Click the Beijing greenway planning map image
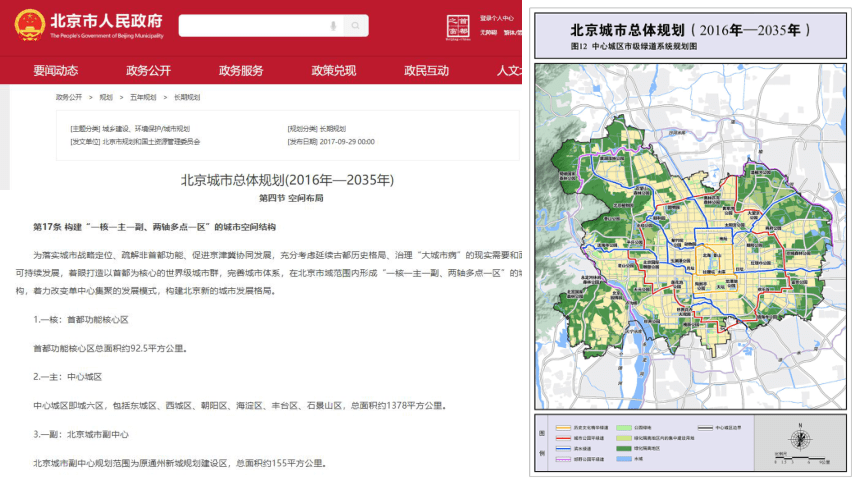860x484 pixels. (691, 237)
